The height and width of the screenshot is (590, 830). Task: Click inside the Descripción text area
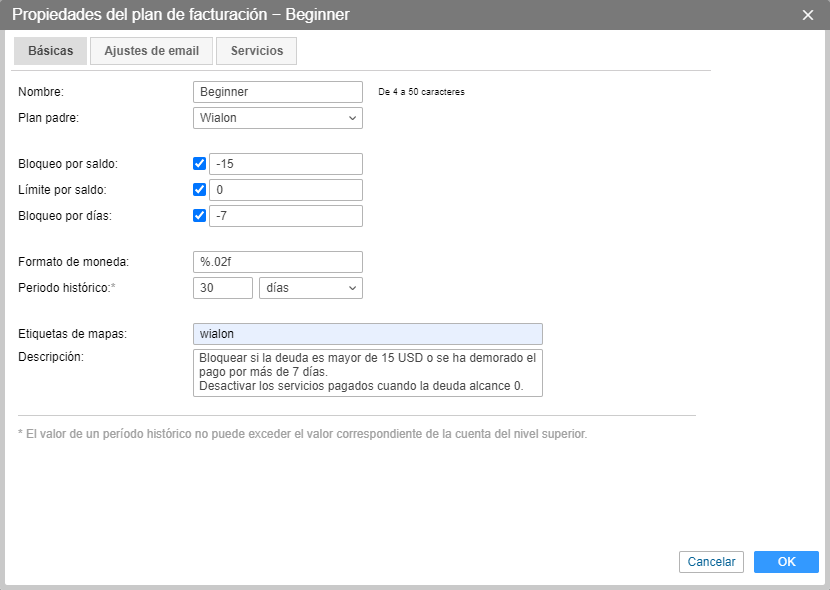(367, 372)
